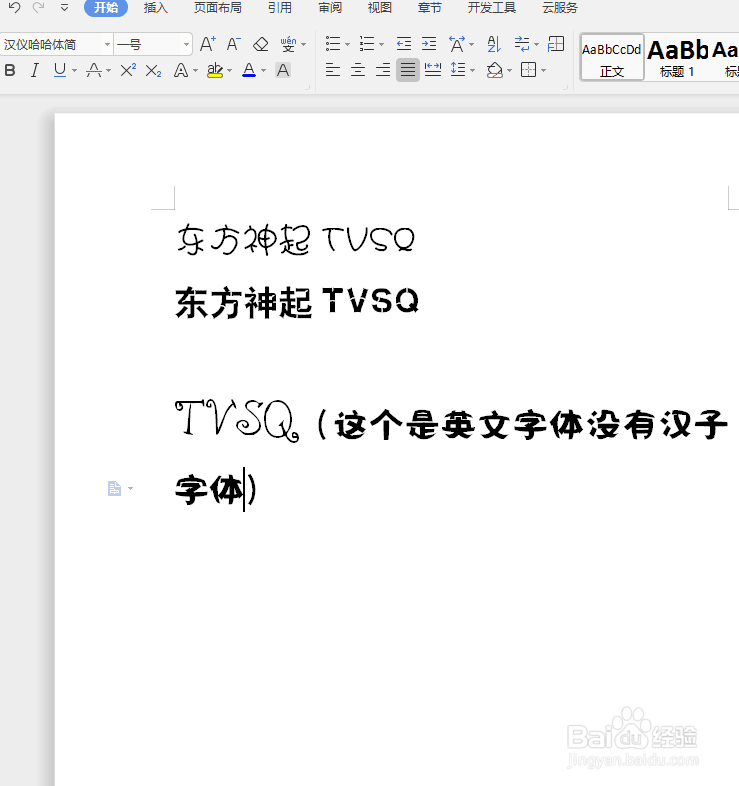Toggle Bold formatting
The image size is (739, 786).
coord(10,70)
